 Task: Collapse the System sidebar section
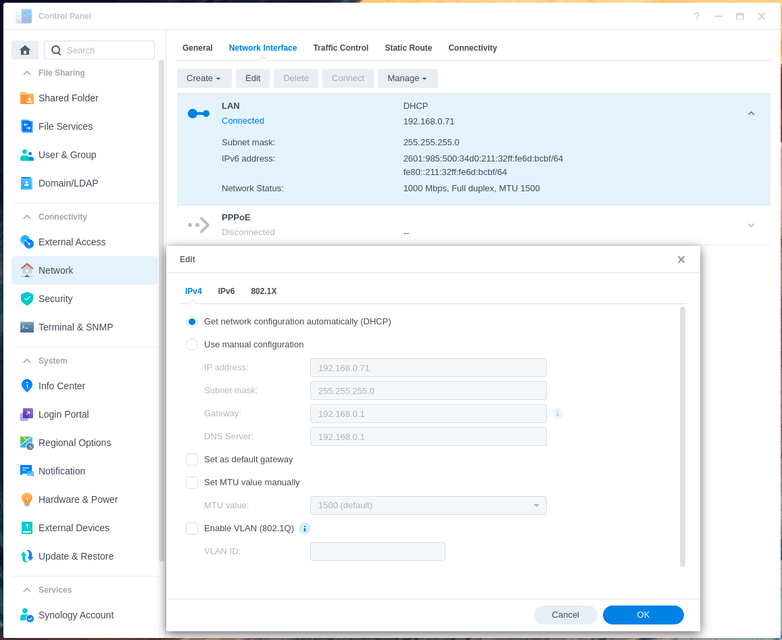(x=27, y=361)
